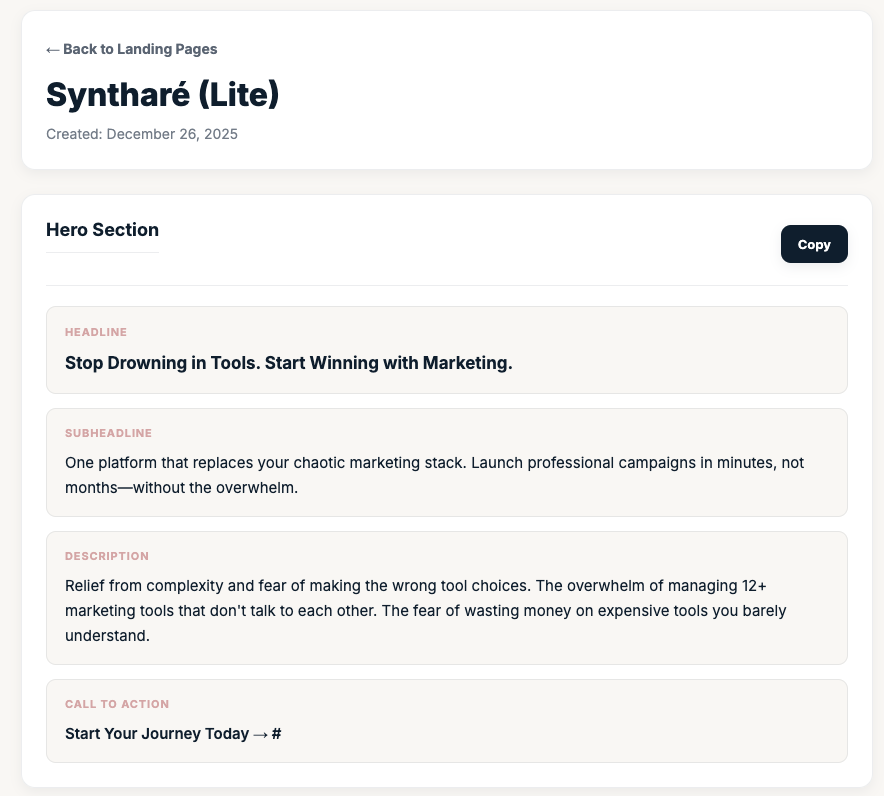Click the arrow after Start Your Journey Today

[x=261, y=733]
